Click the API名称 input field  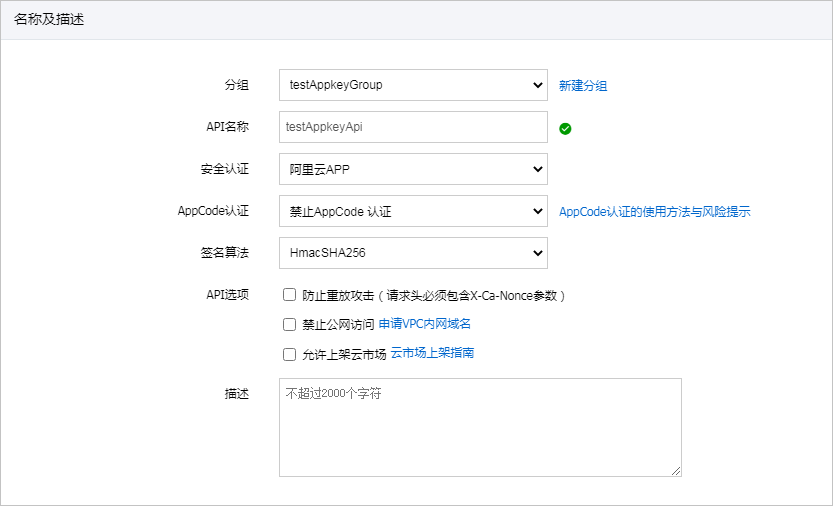[x=413, y=127]
